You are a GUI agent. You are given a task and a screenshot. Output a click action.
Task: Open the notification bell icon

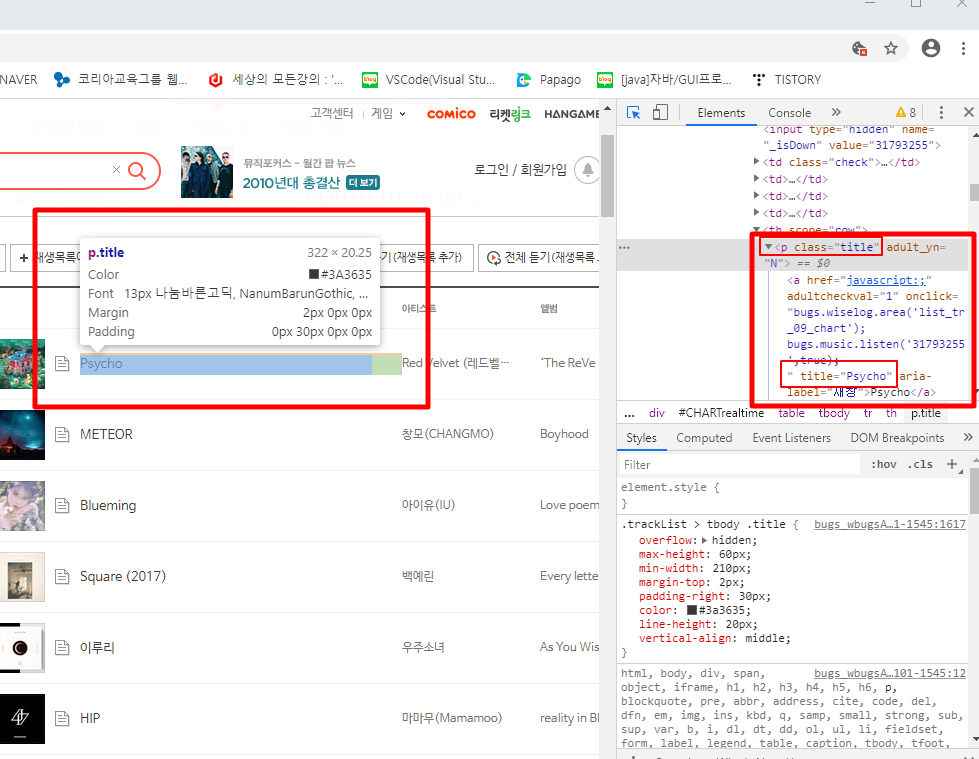(x=587, y=170)
